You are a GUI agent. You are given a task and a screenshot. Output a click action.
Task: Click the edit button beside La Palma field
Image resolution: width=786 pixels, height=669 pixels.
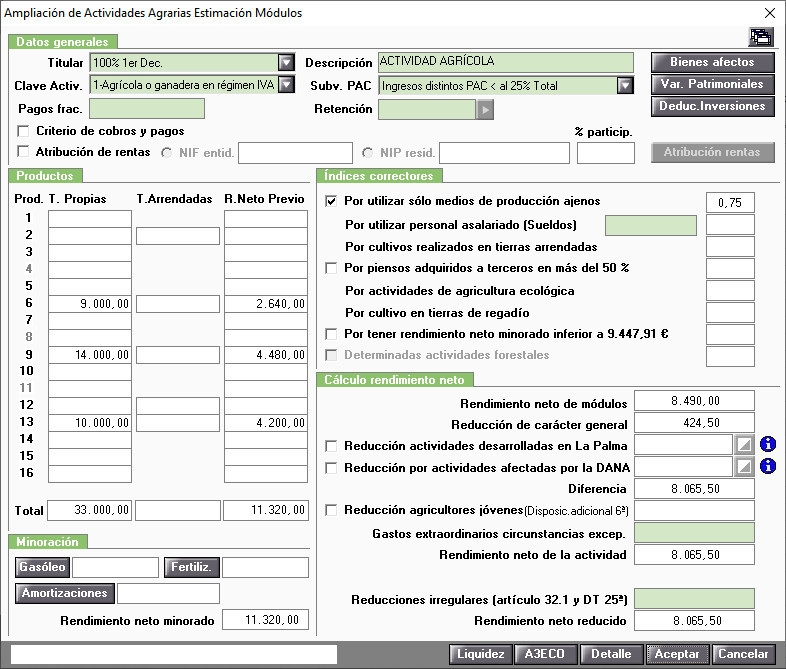coord(744,444)
